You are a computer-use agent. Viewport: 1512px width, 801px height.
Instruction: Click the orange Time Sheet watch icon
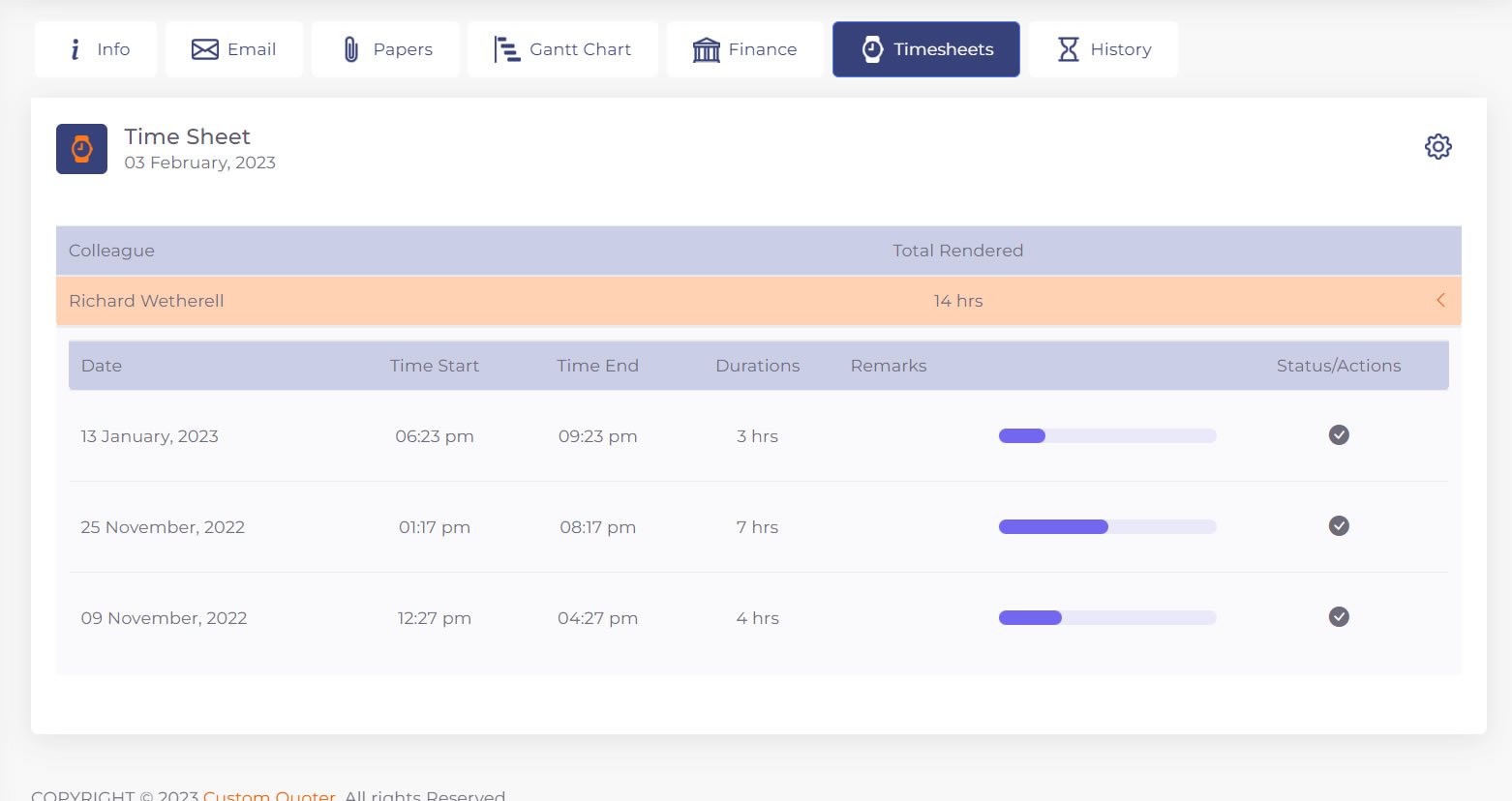point(81,148)
